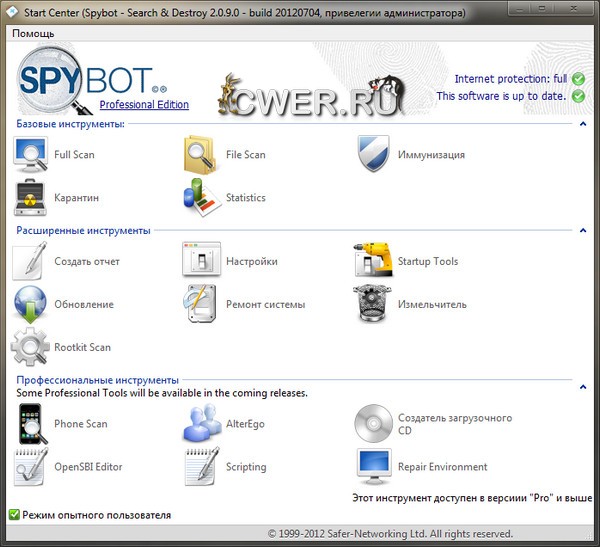Click the File Scan label
Screen dimensions: 600x547
pyautogui.click(x=246, y=155)
